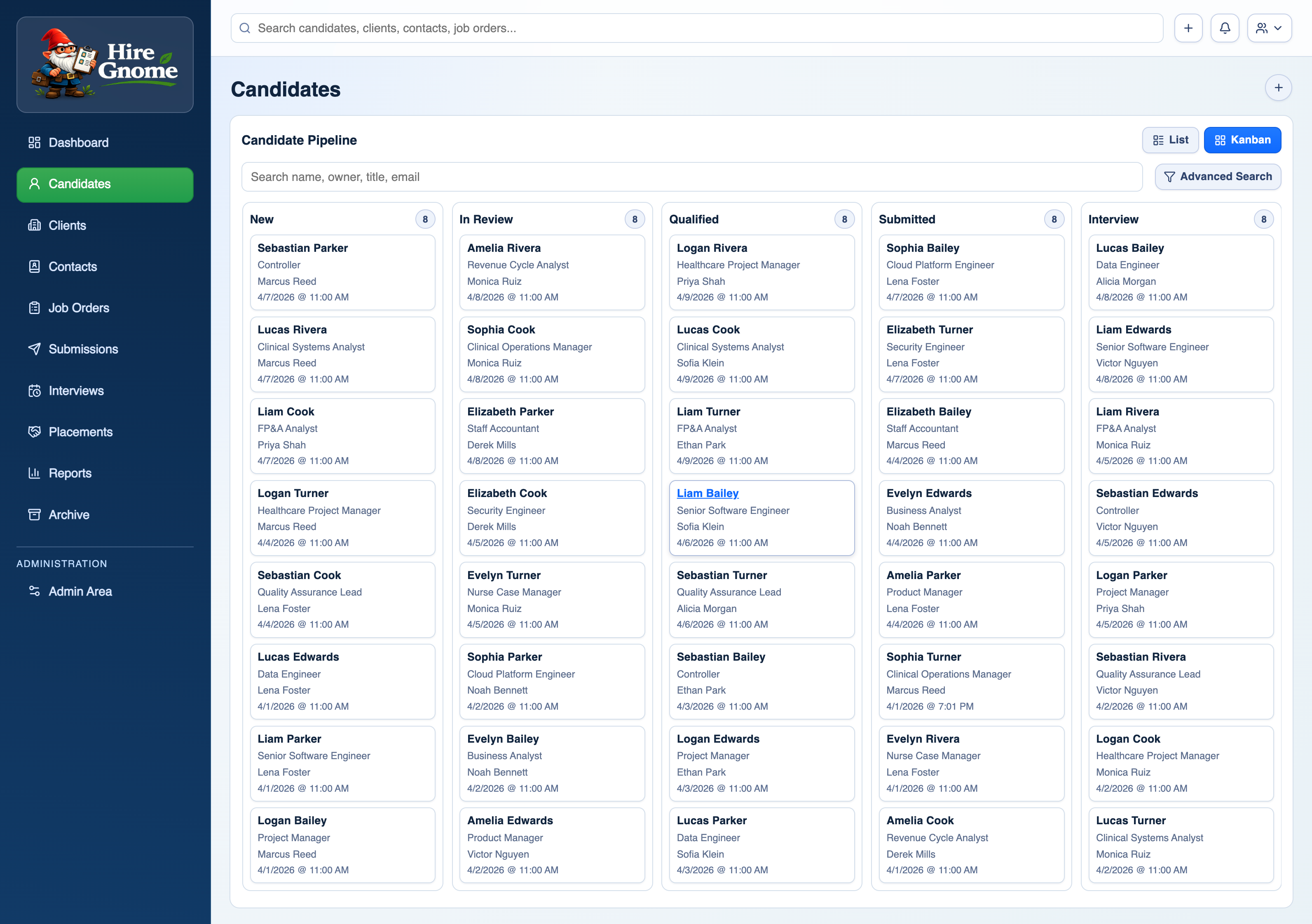Open the Reports section
The height and width of the screenshot is (924, 1312).
pos(70,473)
